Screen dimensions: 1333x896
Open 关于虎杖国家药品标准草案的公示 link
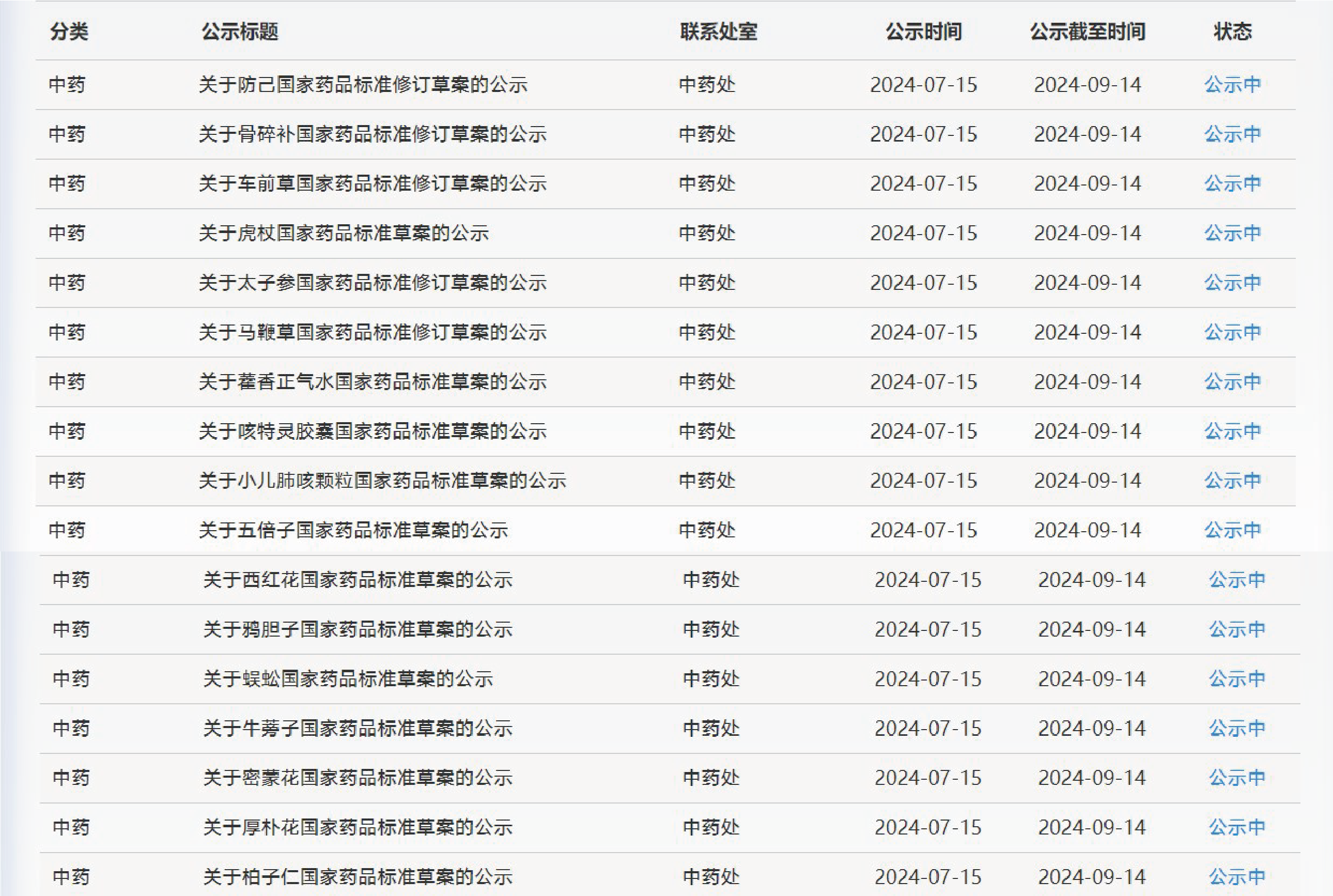[344, 233]
